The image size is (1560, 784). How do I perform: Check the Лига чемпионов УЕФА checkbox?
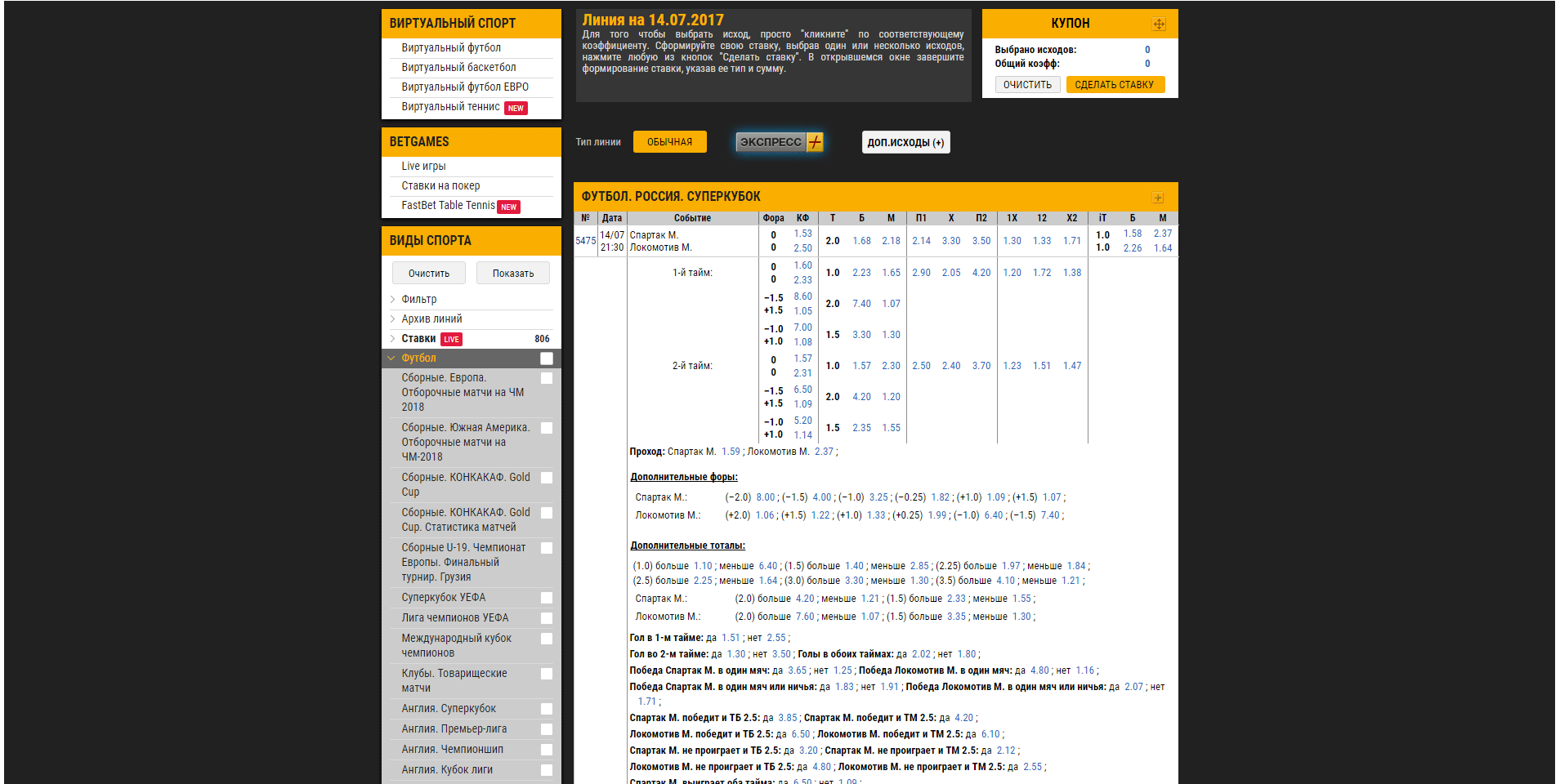(x=547, y=618)
